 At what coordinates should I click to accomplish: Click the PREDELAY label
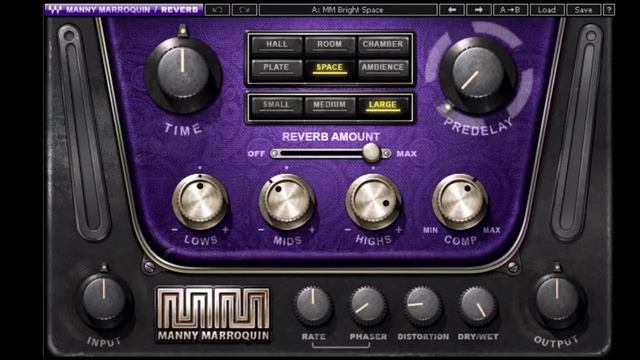point(478,127)
